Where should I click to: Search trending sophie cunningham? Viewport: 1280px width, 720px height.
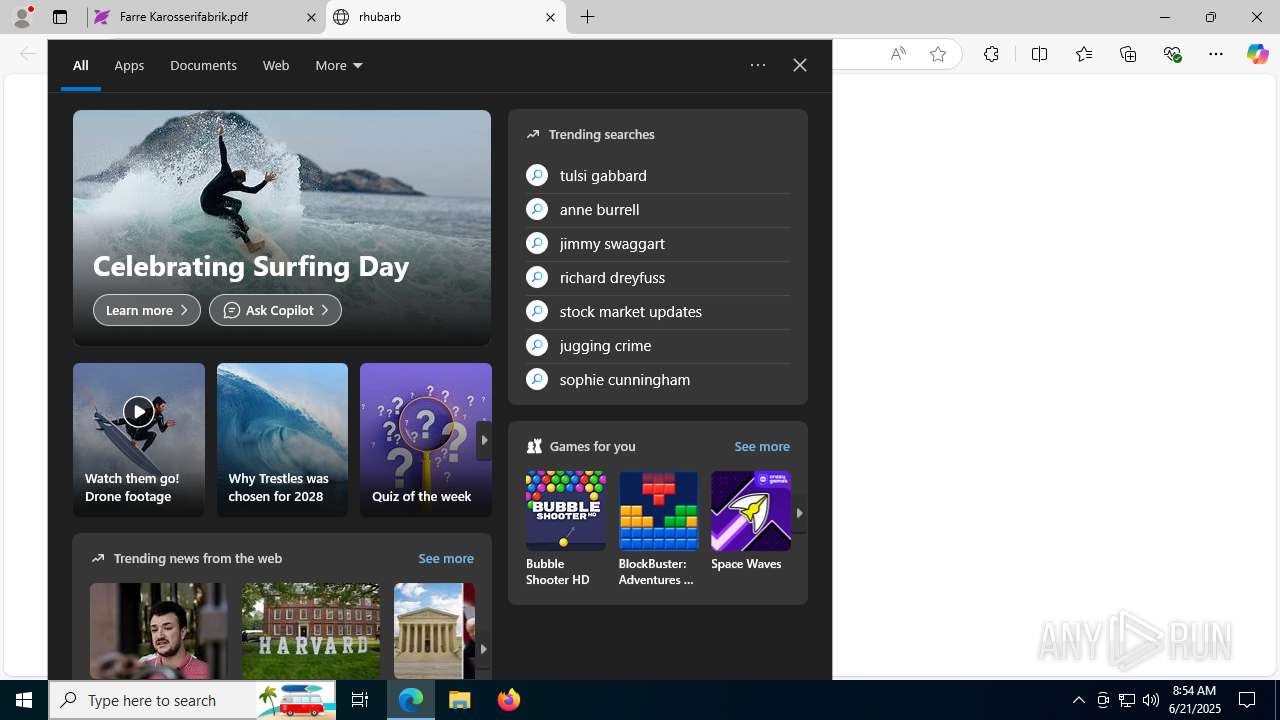coord(658,379)
